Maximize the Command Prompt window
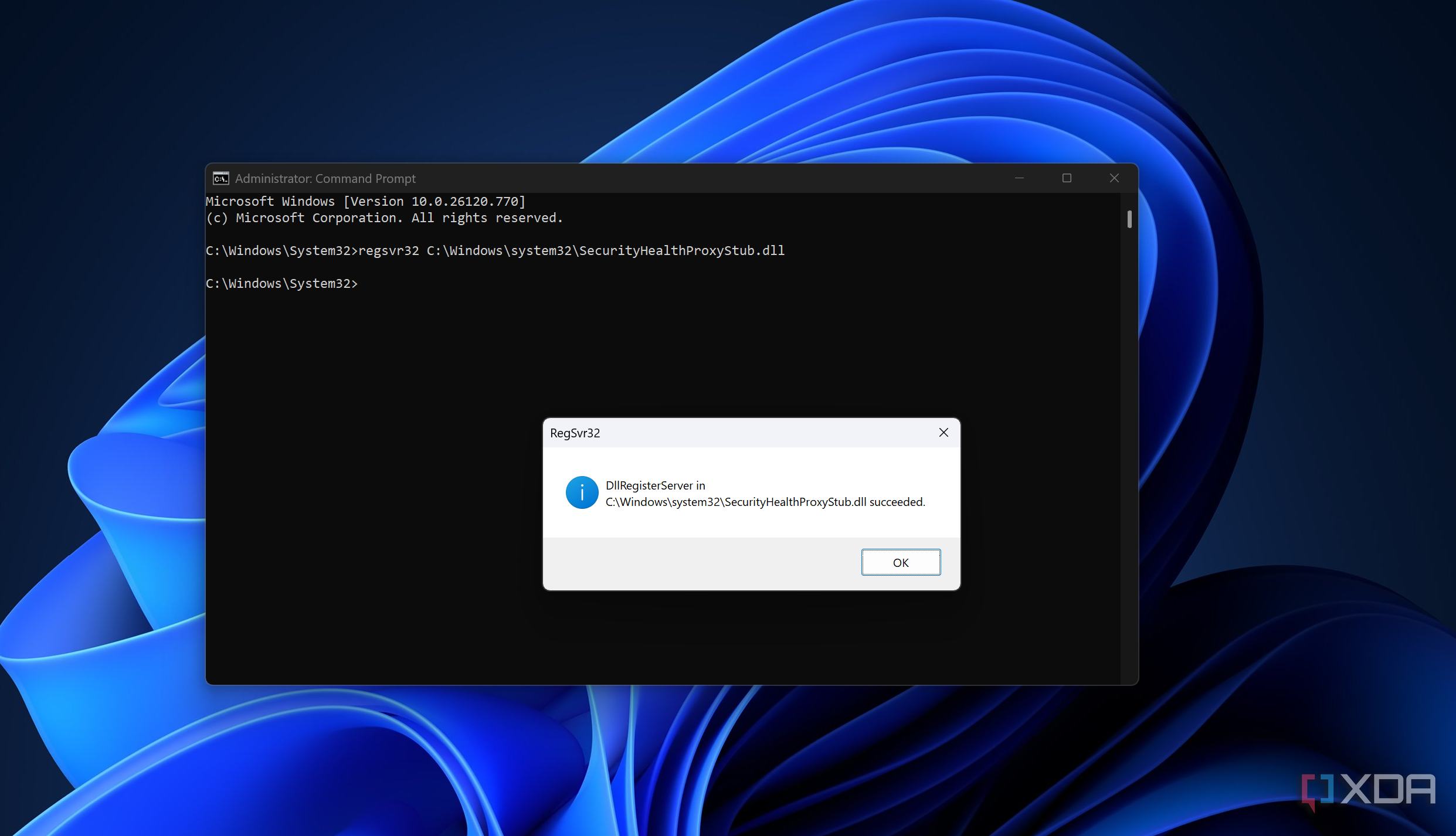 coord(1067,178)
